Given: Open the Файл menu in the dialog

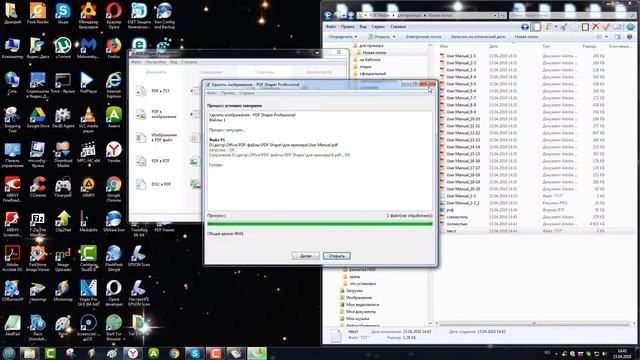Looking at the screenshot, I should 211,93.
